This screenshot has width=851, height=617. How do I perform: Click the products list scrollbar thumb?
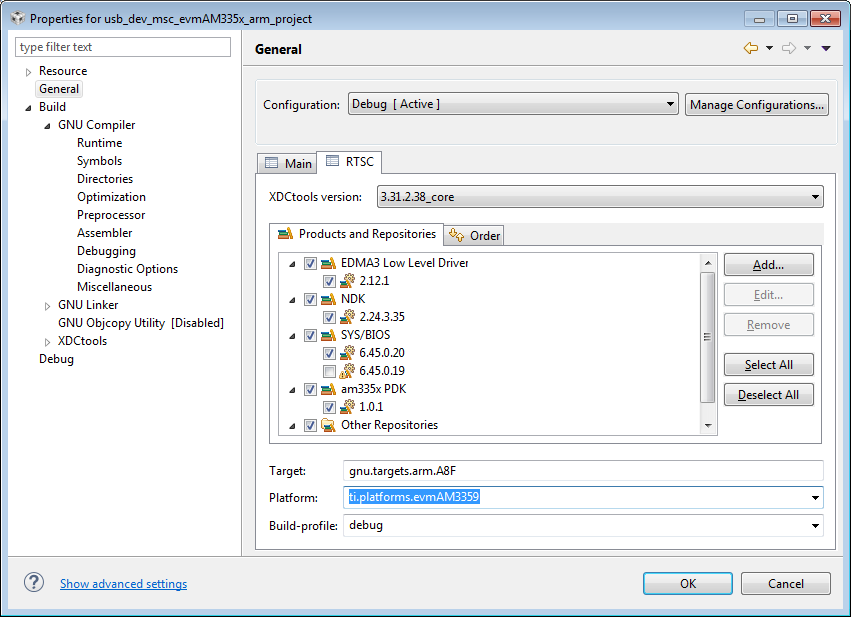[x=707, y=337]
